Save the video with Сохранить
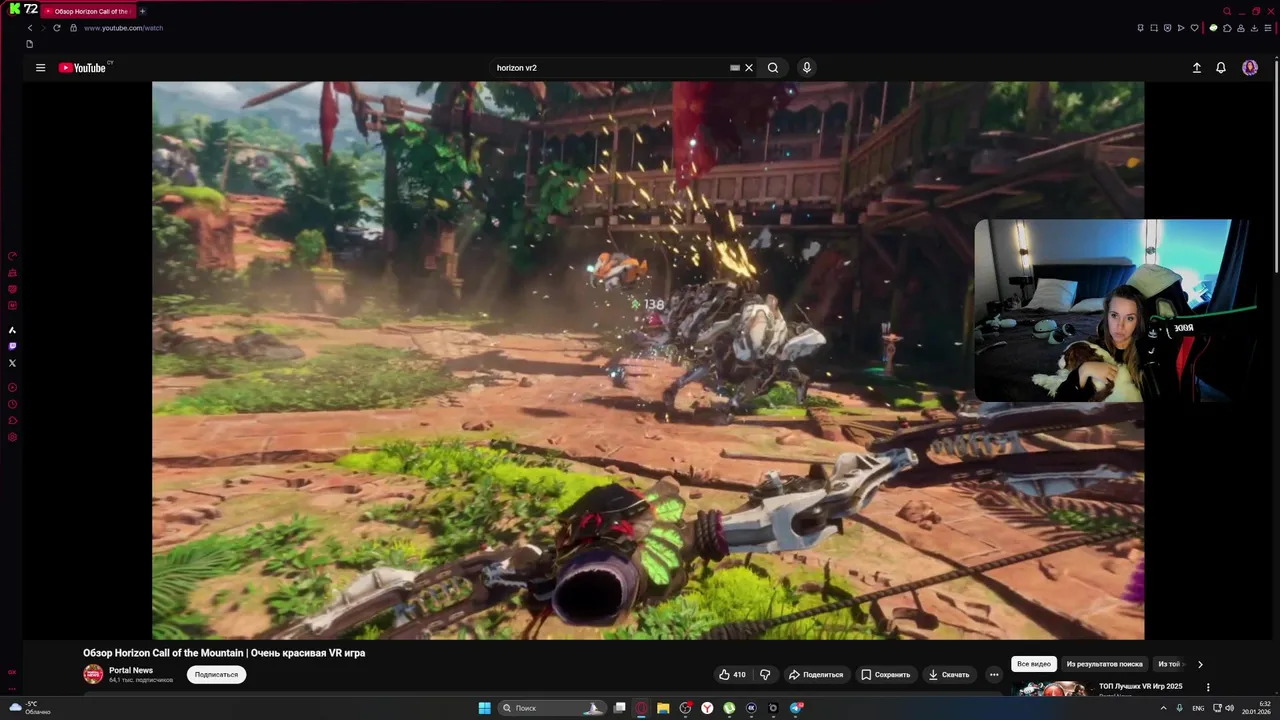 [x=886, y=675]
